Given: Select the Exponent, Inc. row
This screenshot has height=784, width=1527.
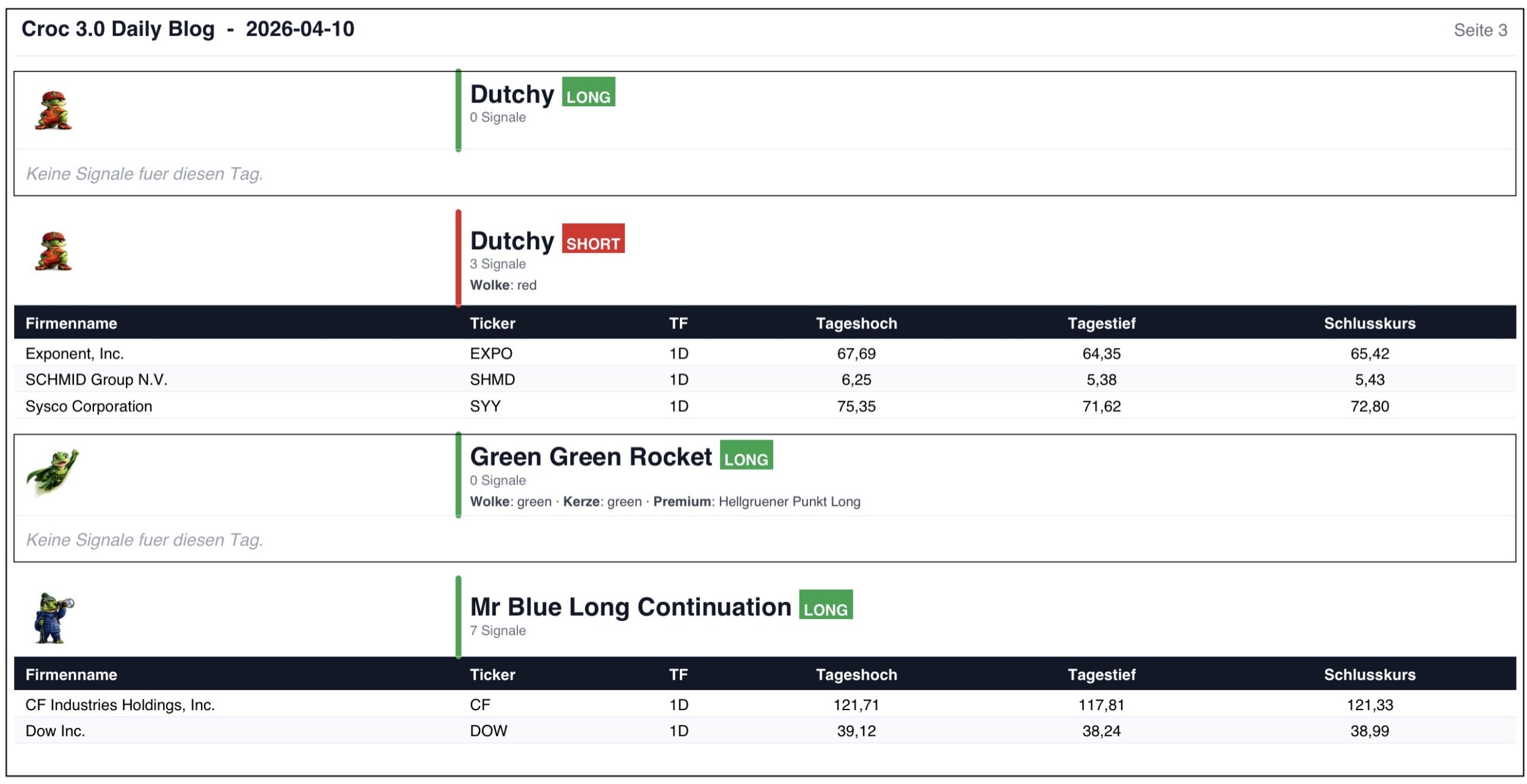Looking at the screenshot, I should (75, 354).
